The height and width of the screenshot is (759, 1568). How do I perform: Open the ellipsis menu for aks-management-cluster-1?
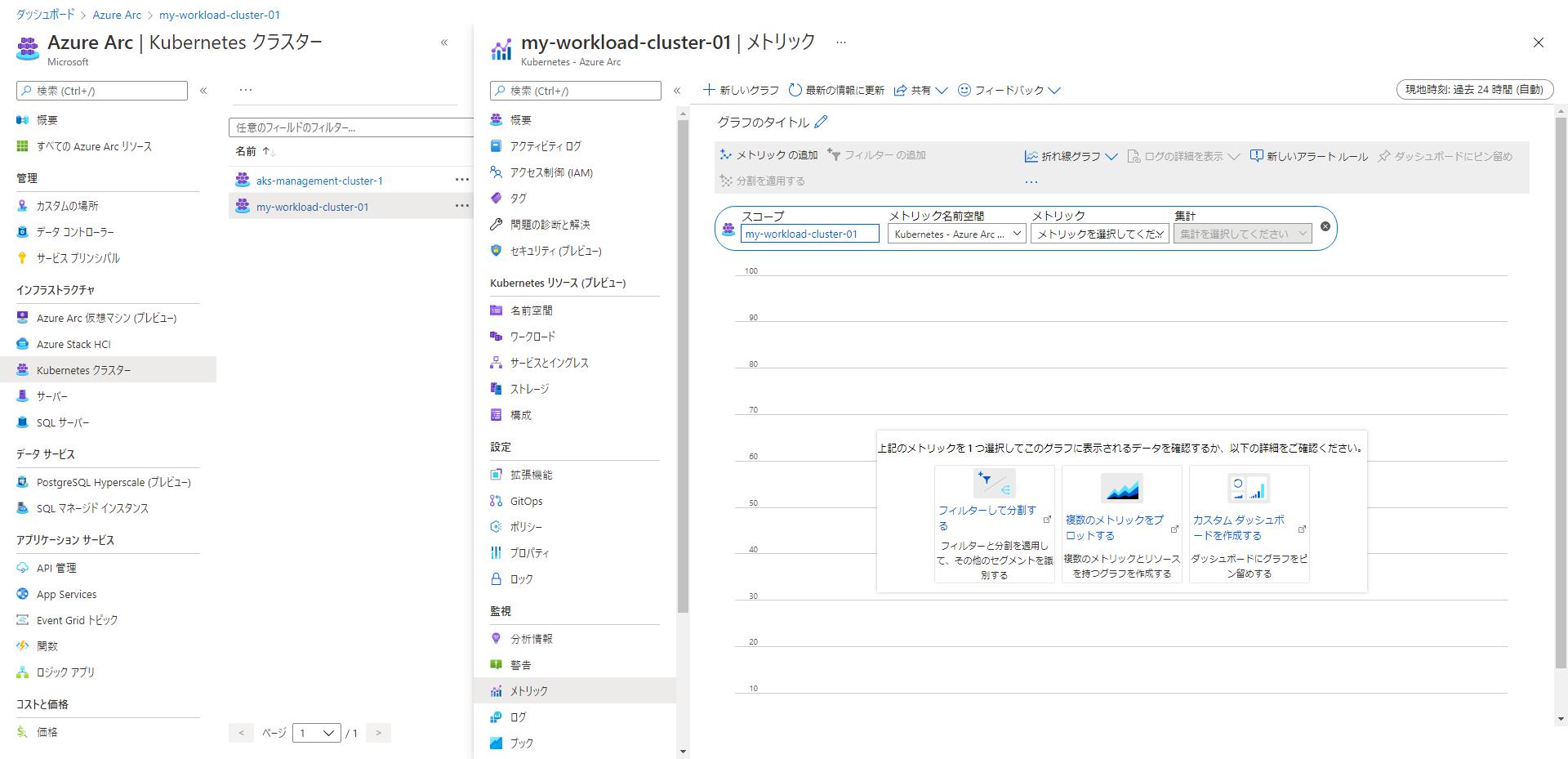click(x=461, y=180)
